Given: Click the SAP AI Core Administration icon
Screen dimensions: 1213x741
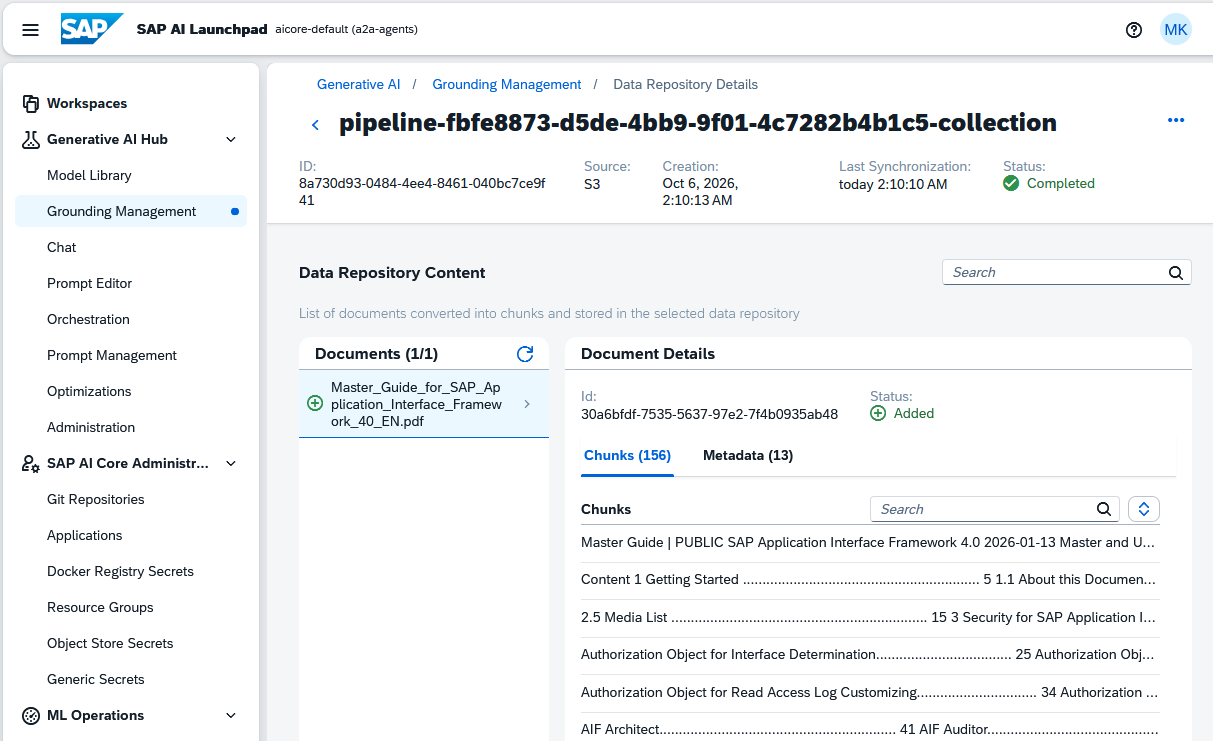Looking at the screenshot, I should coord(30,463).
